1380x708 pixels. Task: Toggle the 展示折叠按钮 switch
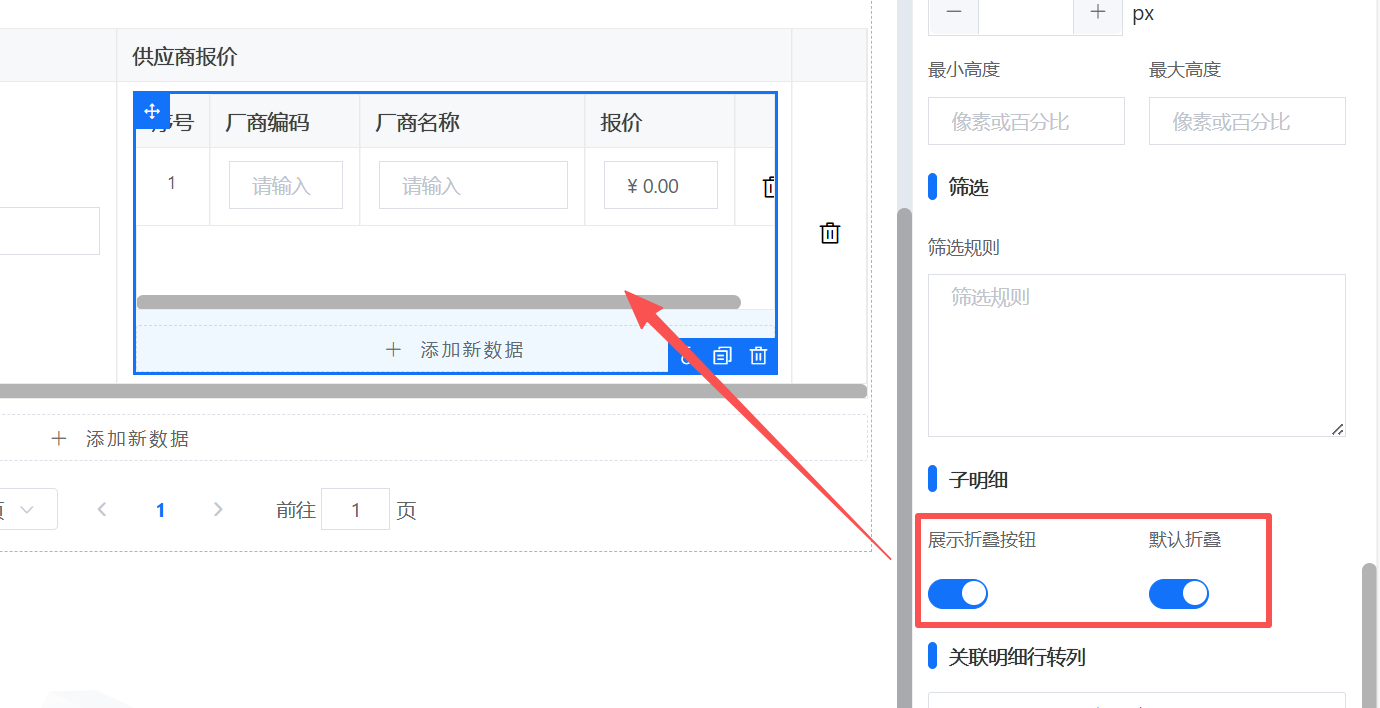click(x=957, y=594)
